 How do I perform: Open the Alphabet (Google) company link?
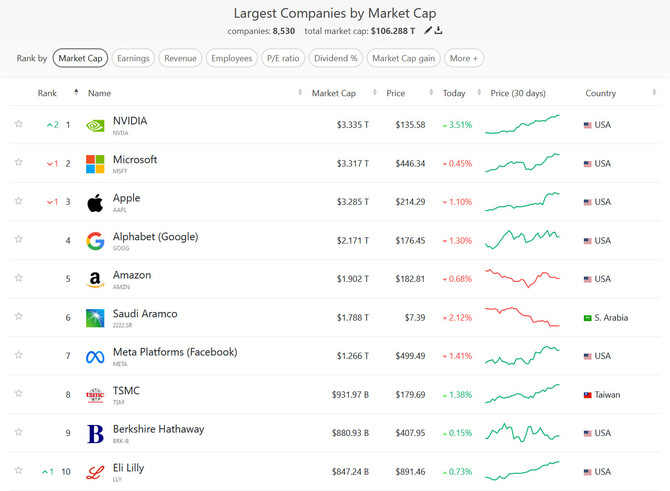(156, 237)
